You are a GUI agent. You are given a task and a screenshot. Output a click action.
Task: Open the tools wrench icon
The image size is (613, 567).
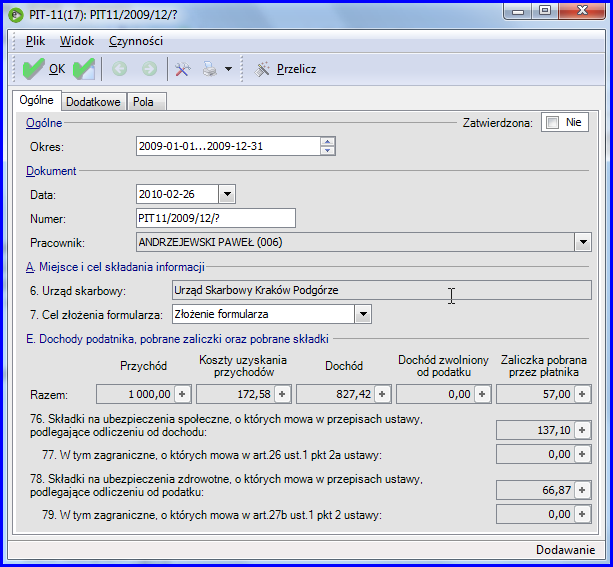tap(183, 69)
